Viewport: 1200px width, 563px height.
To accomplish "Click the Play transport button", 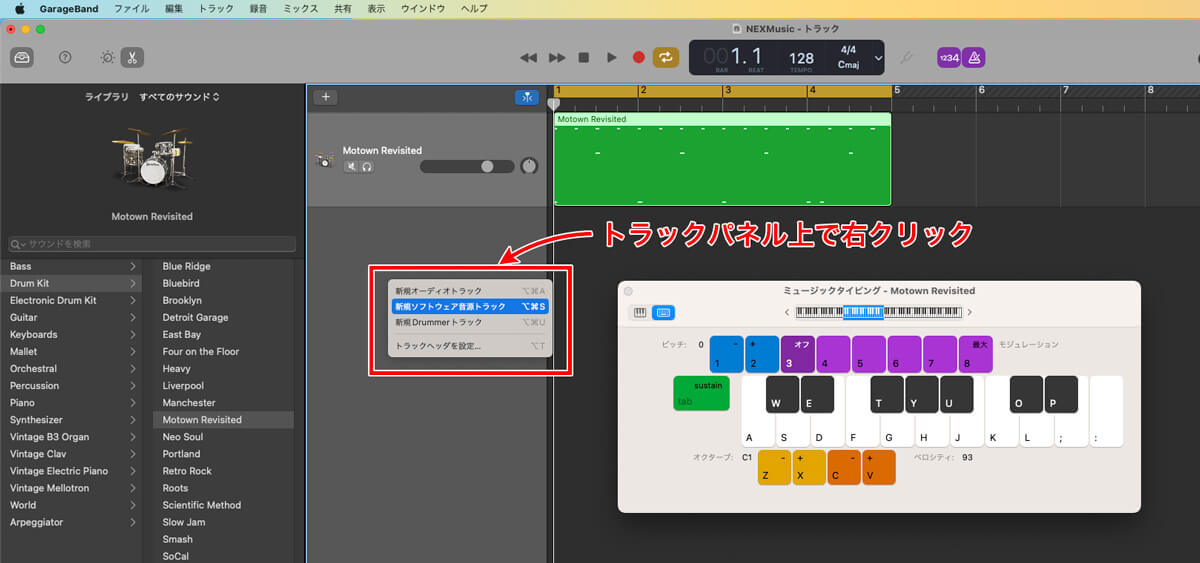I will point(612,58).
